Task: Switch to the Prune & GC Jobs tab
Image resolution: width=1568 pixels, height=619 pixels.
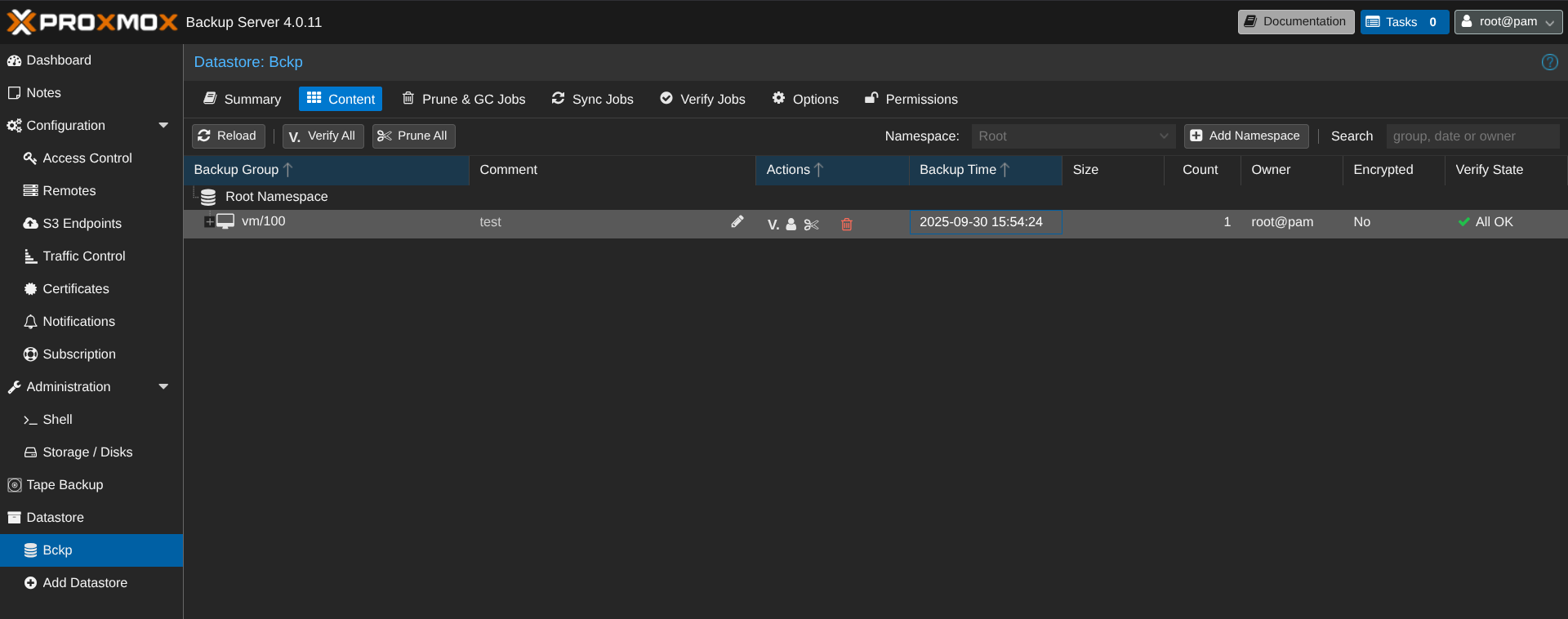Action: pyautogui.click(x=464, y=100)
